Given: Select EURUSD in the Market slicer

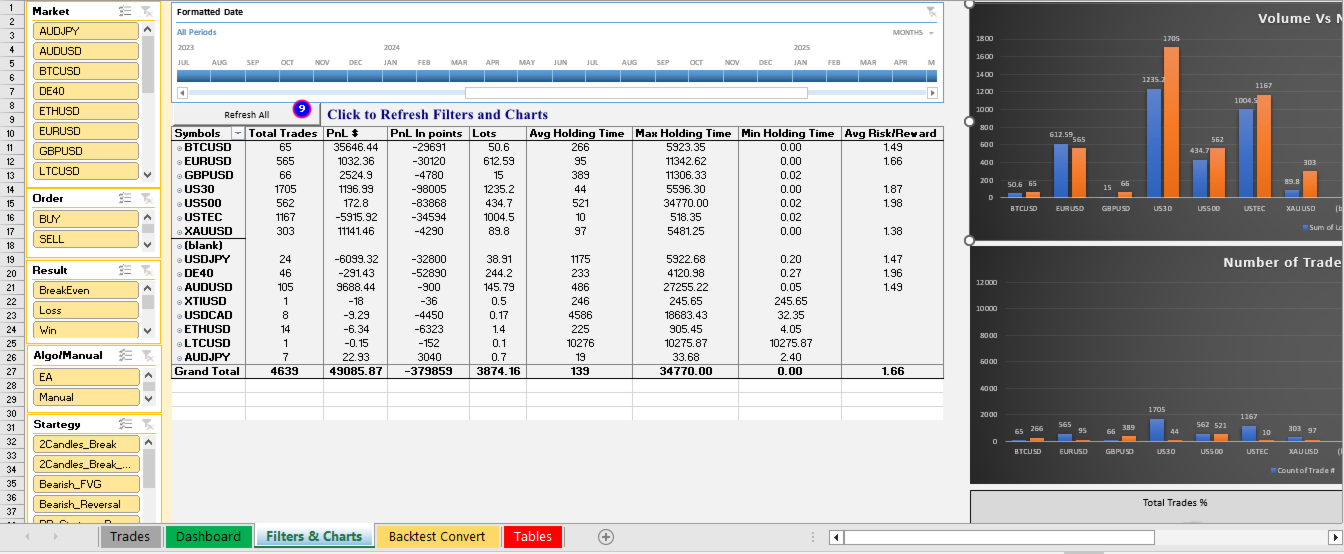Looking at the screenshot, I should coord(86,131).
